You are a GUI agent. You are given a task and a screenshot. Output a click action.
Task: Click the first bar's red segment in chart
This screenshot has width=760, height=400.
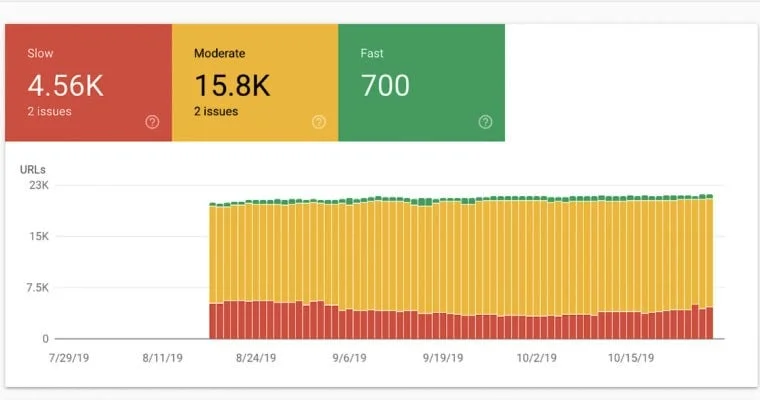[x=213, y=320]
